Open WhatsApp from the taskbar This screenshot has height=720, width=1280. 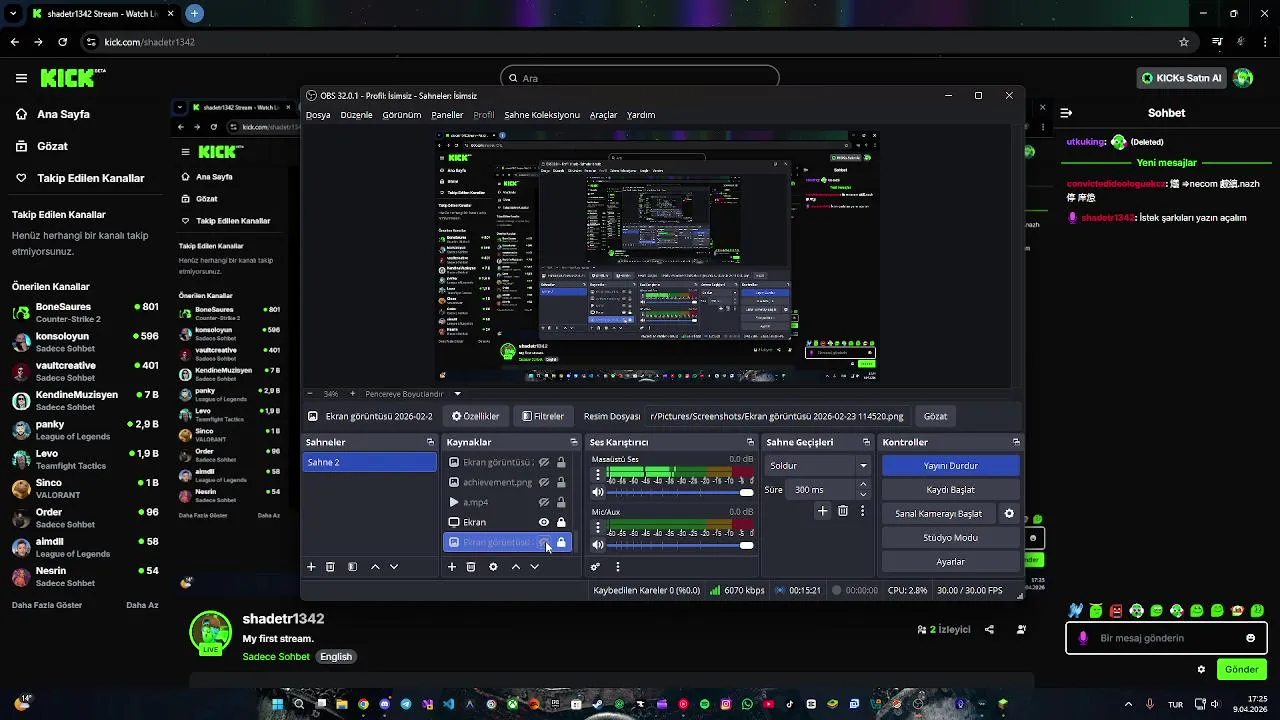pyautogui.click(x=747, y=704)
